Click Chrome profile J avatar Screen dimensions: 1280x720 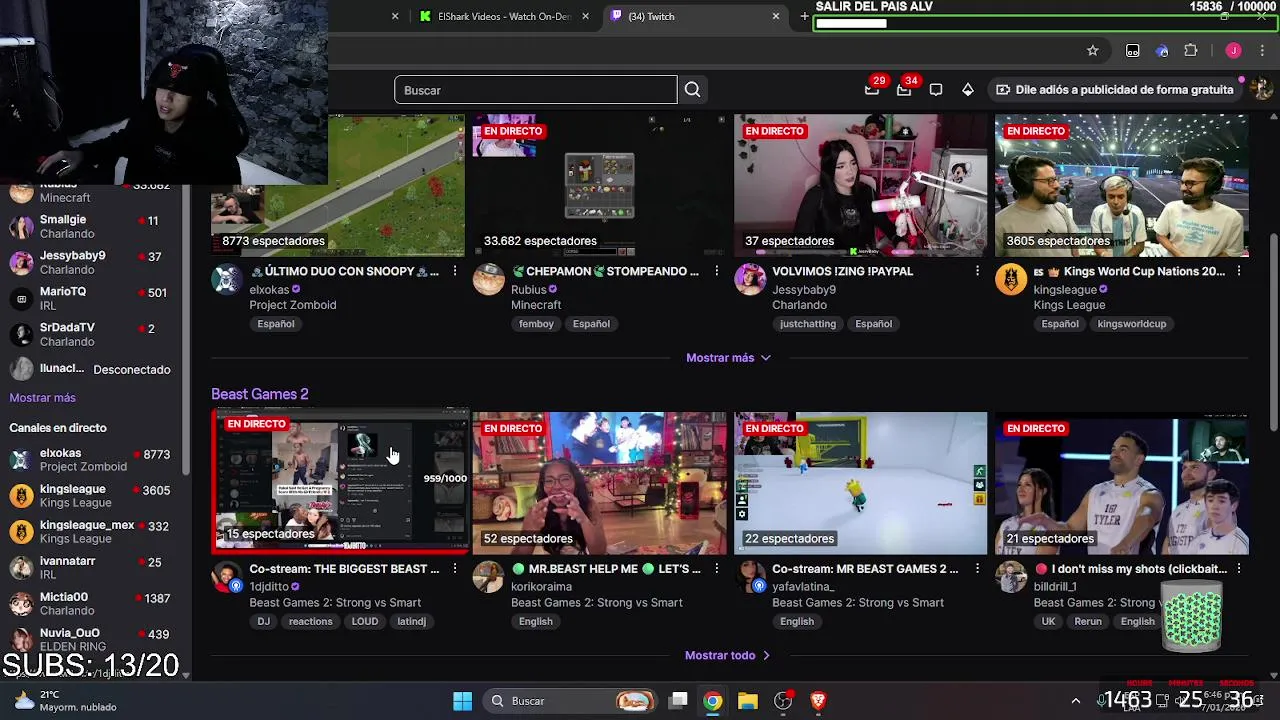[x=1233, y=51]
